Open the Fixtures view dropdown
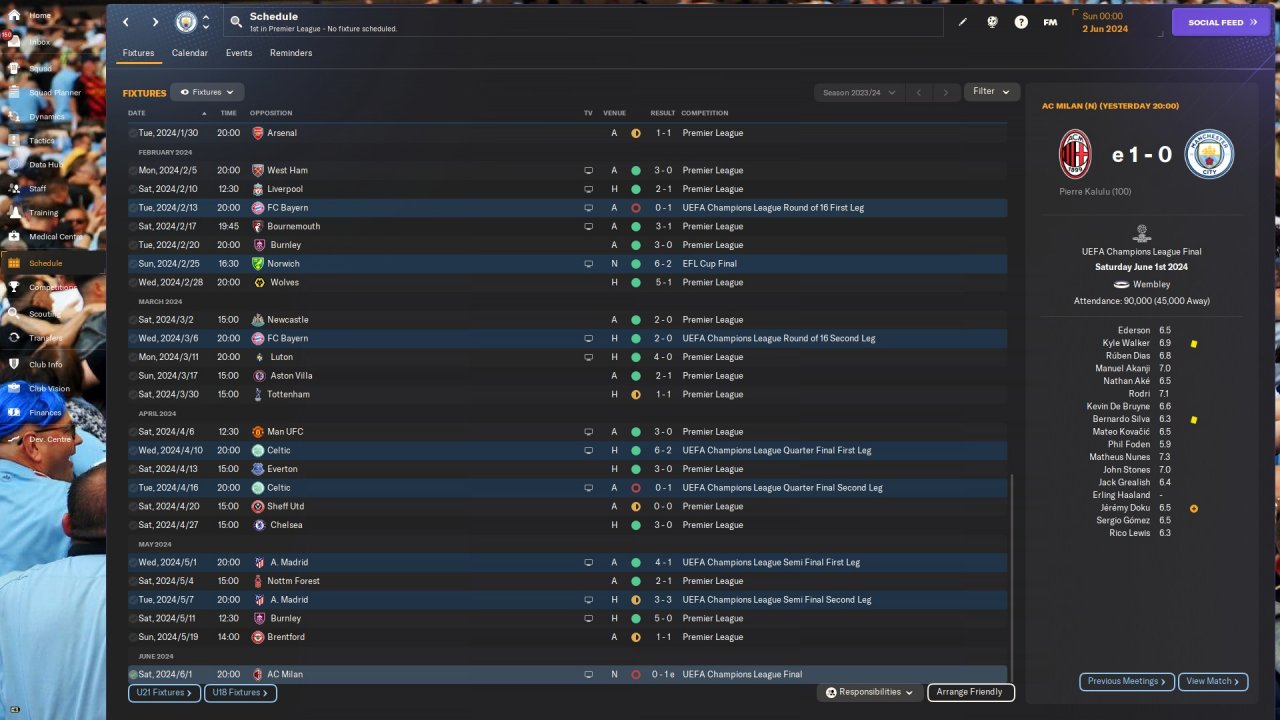Viewport: 1280px width, 720px height. pyautogui.click(x=207, y=92)
